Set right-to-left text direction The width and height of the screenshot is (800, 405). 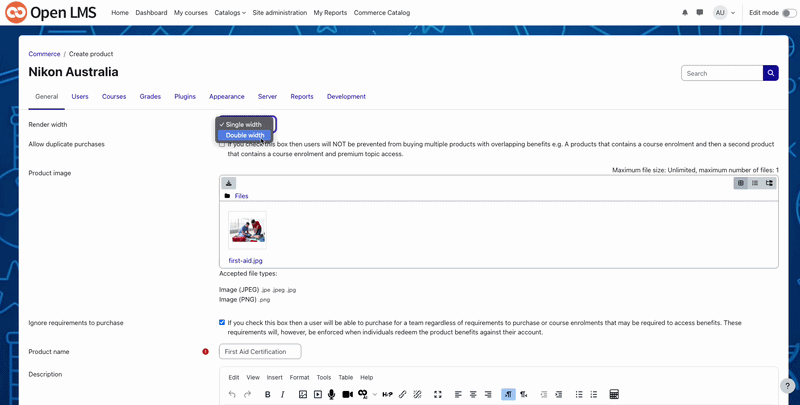[523, 394]
